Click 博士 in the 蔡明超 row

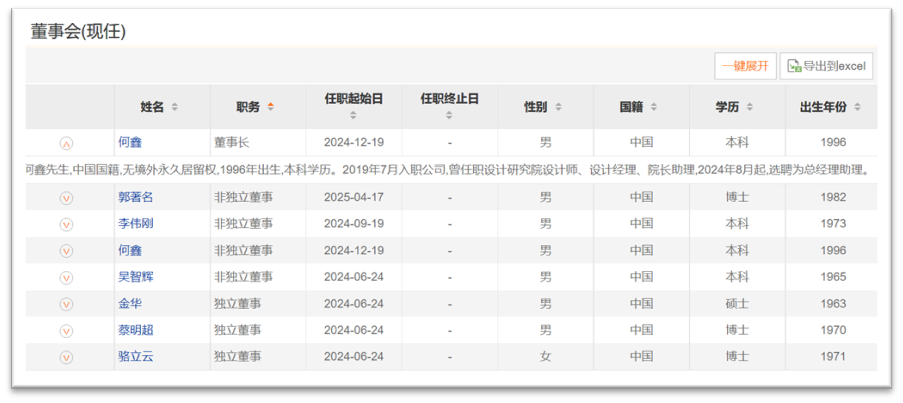click(x=737, y=330)
